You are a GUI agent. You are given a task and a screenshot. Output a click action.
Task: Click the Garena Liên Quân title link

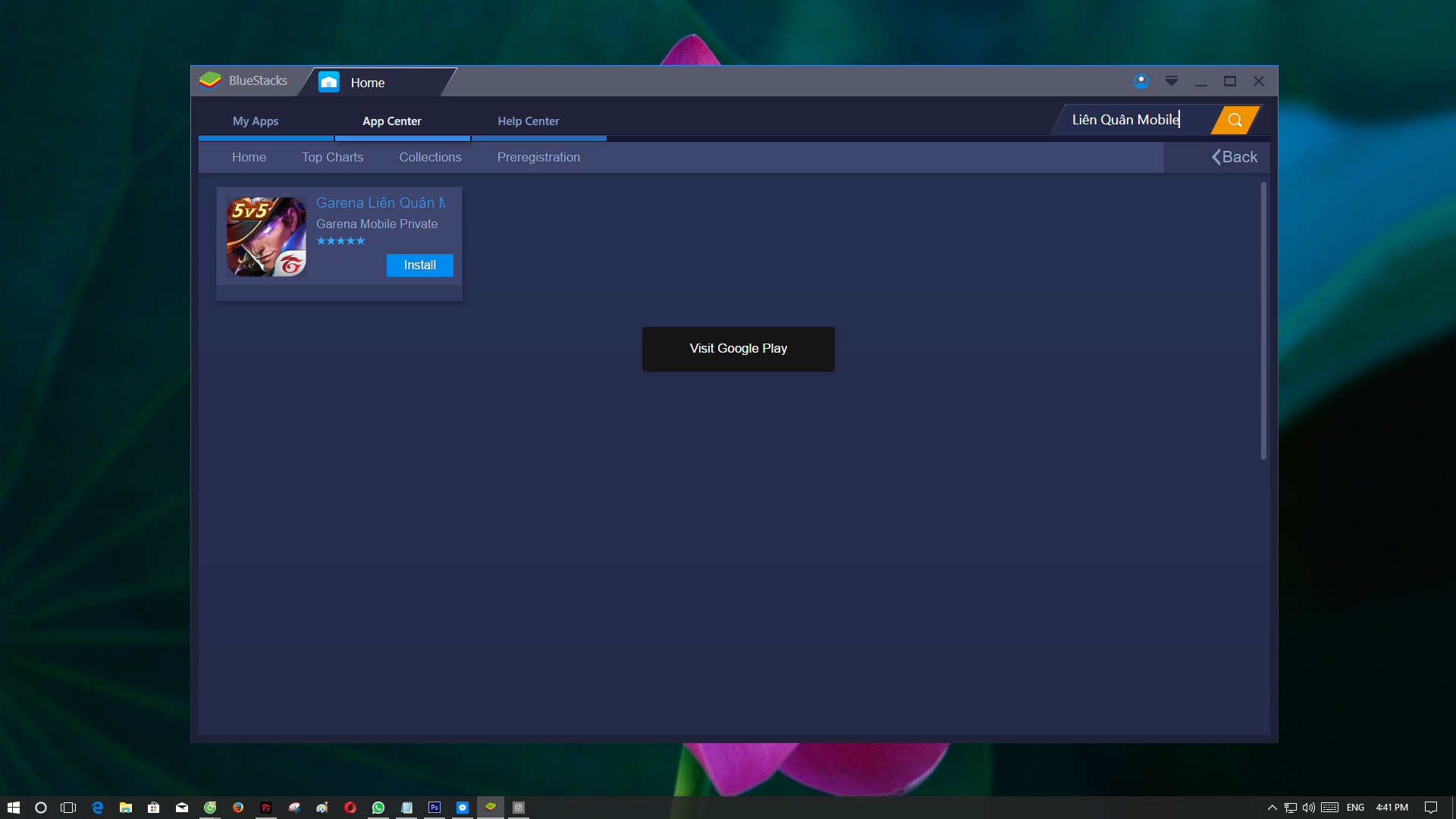(381, 203)
